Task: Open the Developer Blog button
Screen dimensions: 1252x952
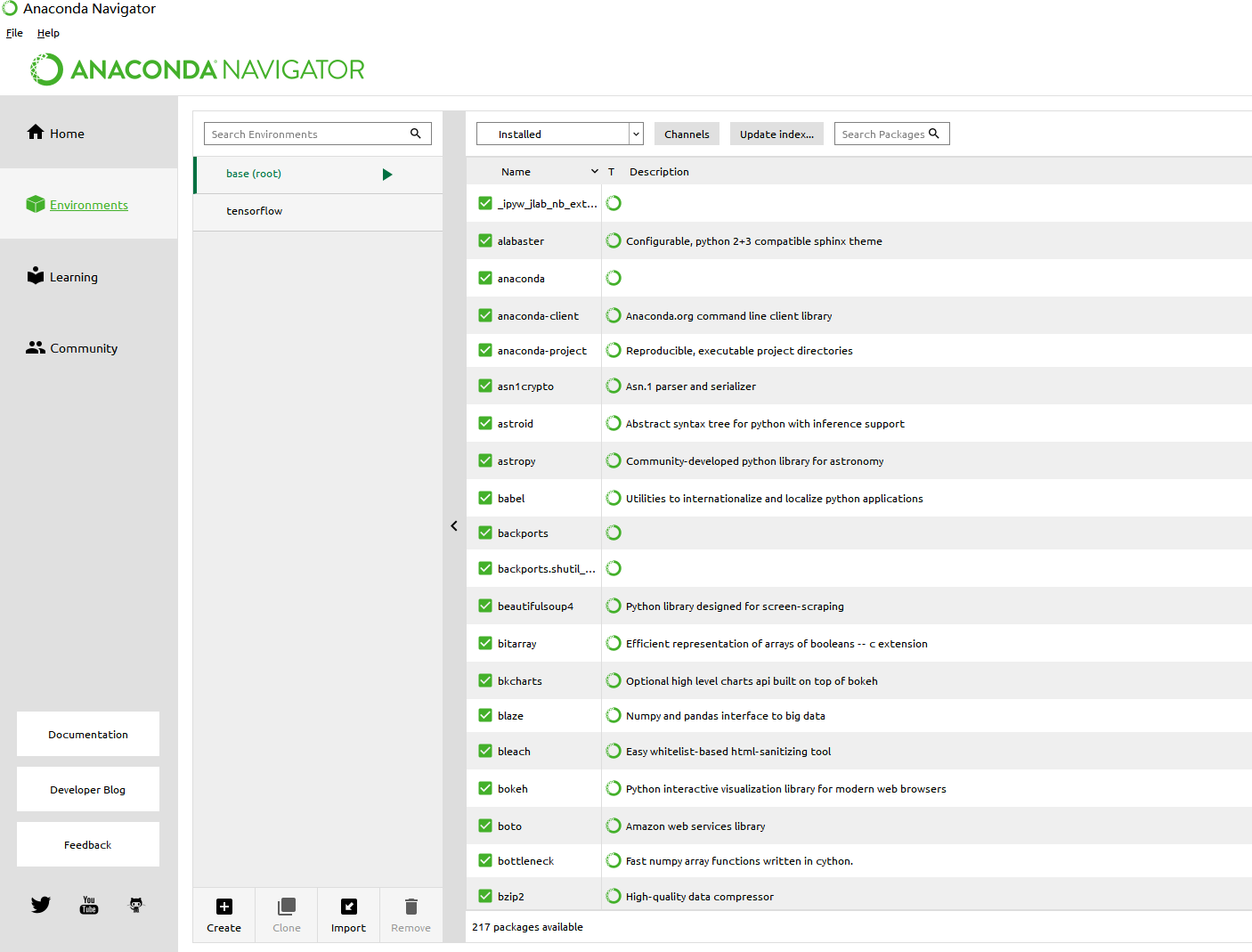Action: point(88,789)
